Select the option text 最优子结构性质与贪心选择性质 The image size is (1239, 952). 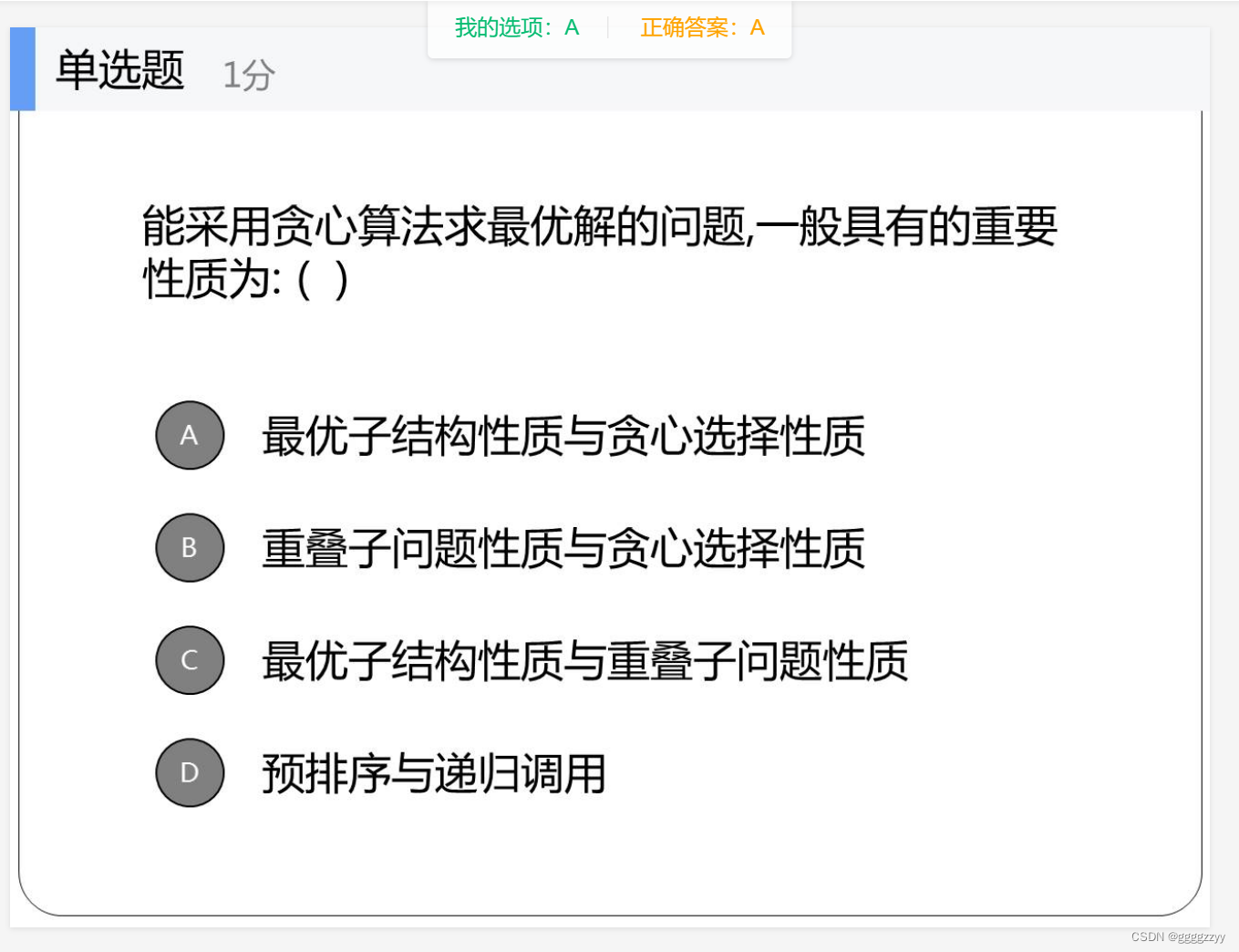(x=563, y=436)
